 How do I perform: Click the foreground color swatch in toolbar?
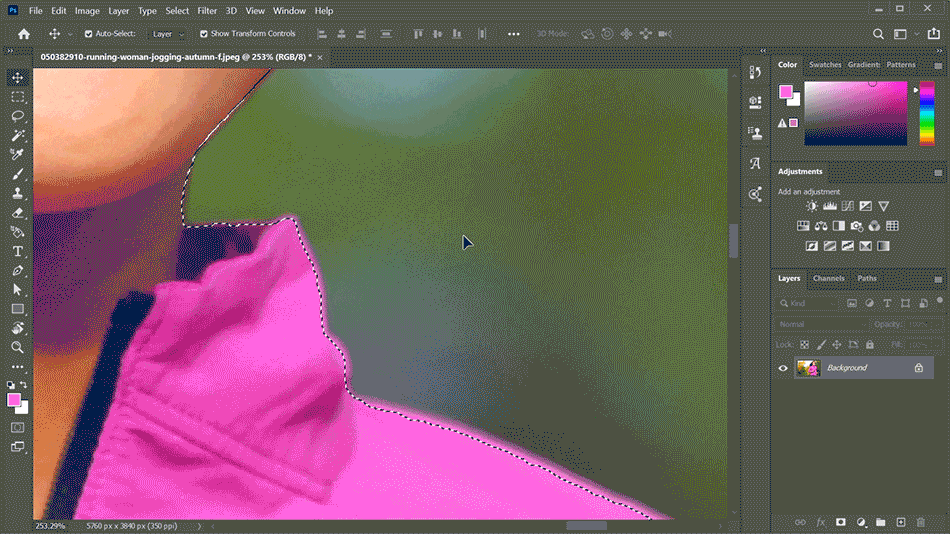pyautogui.click(x=13, y=399)
